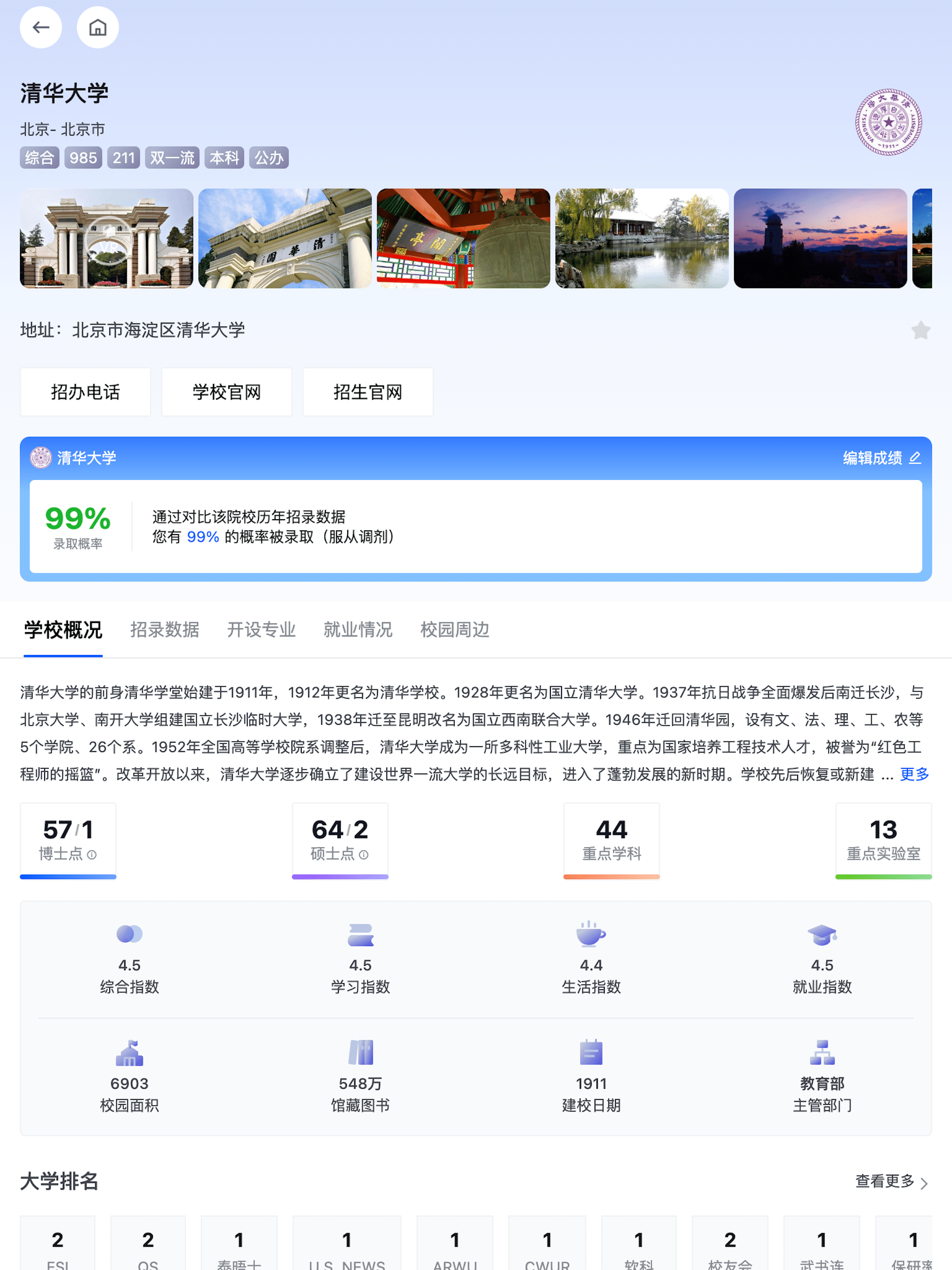Click info icon next to 硕士点
Viewport: 952px width, 1270px height.
tap(364, 855)
